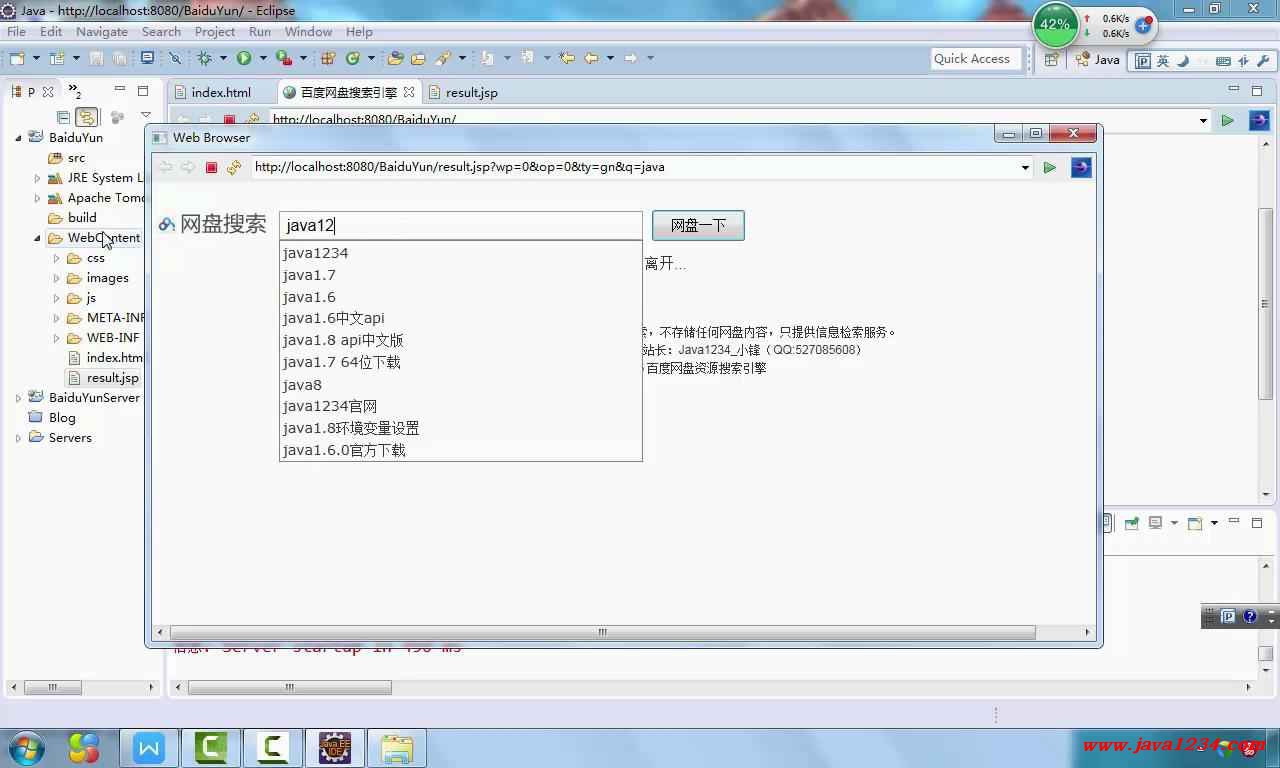Click the Open Task folder icon
The height and width of the screenshot is (768, 1280).
[x=418, y=58]
